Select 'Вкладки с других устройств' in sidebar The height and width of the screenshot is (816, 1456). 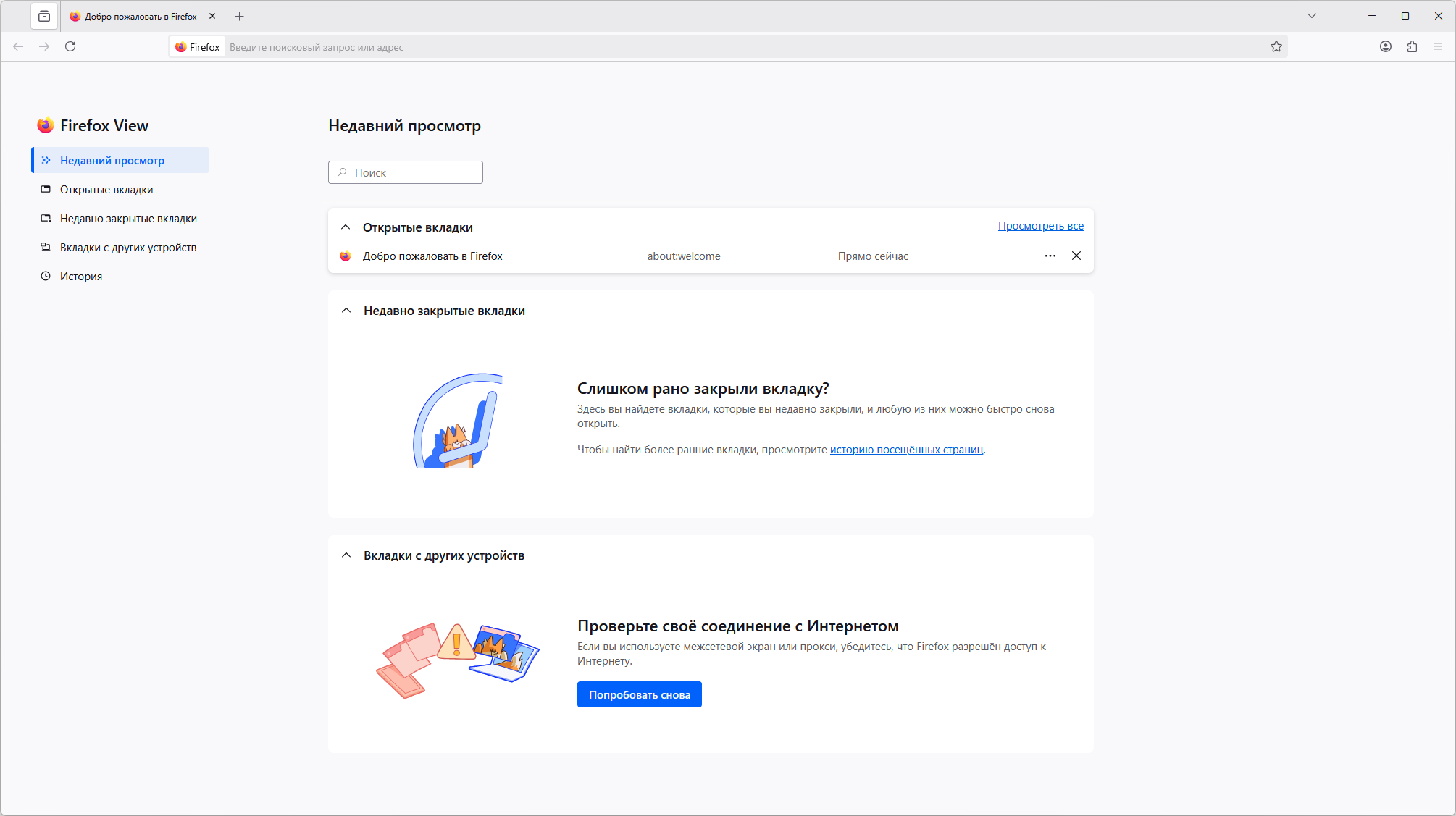click(x=120, y=247)
